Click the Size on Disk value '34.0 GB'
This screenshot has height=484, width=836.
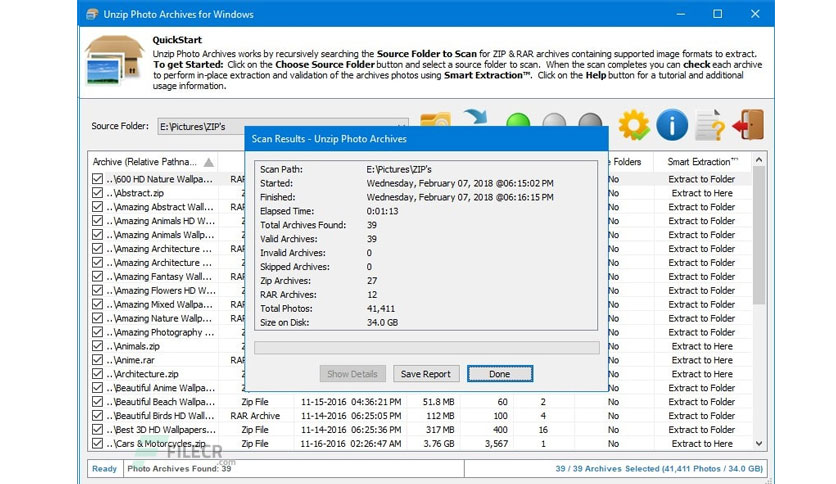coord(382,322)
